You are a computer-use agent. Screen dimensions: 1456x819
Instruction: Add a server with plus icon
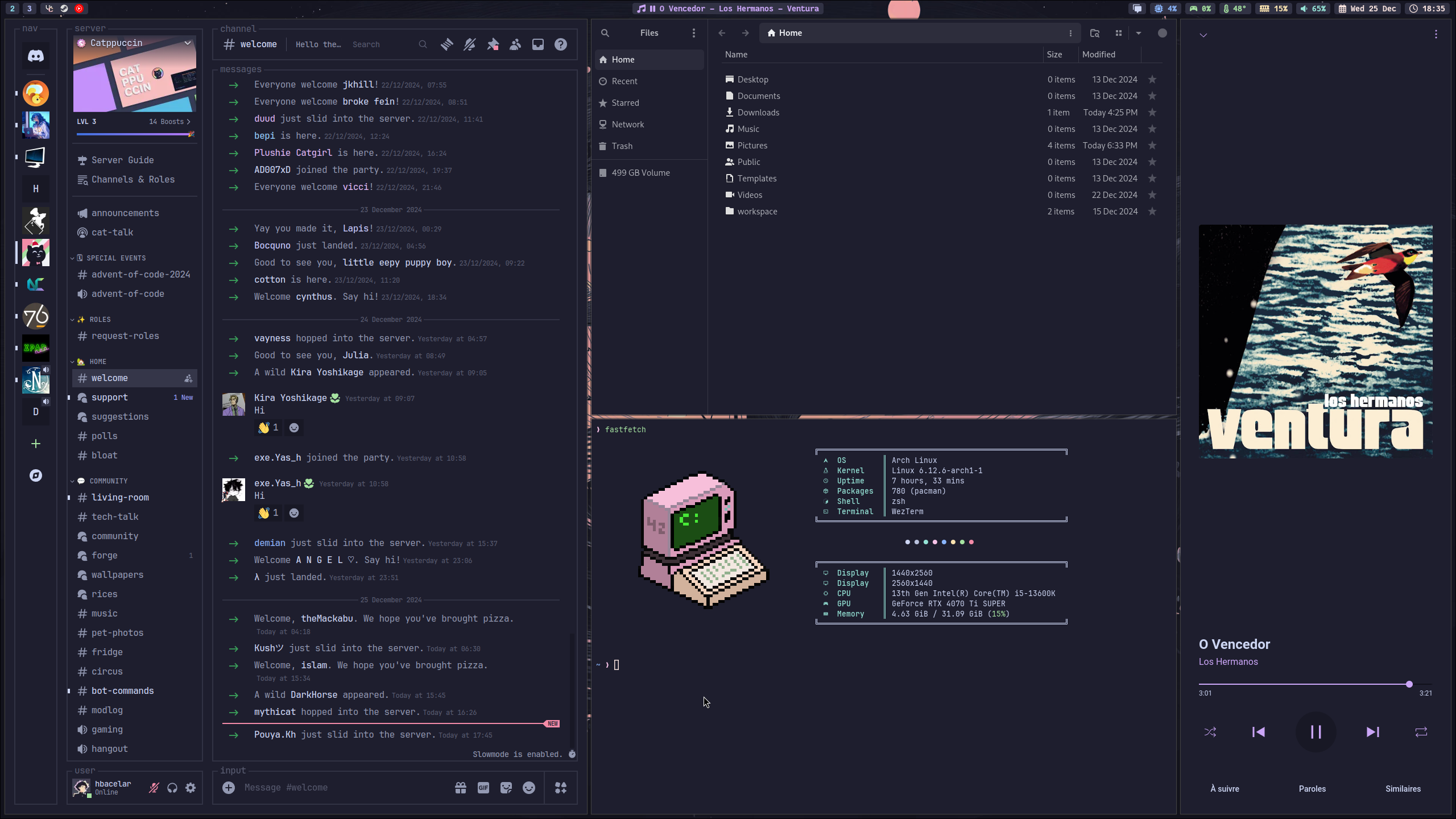coord(36,444)
